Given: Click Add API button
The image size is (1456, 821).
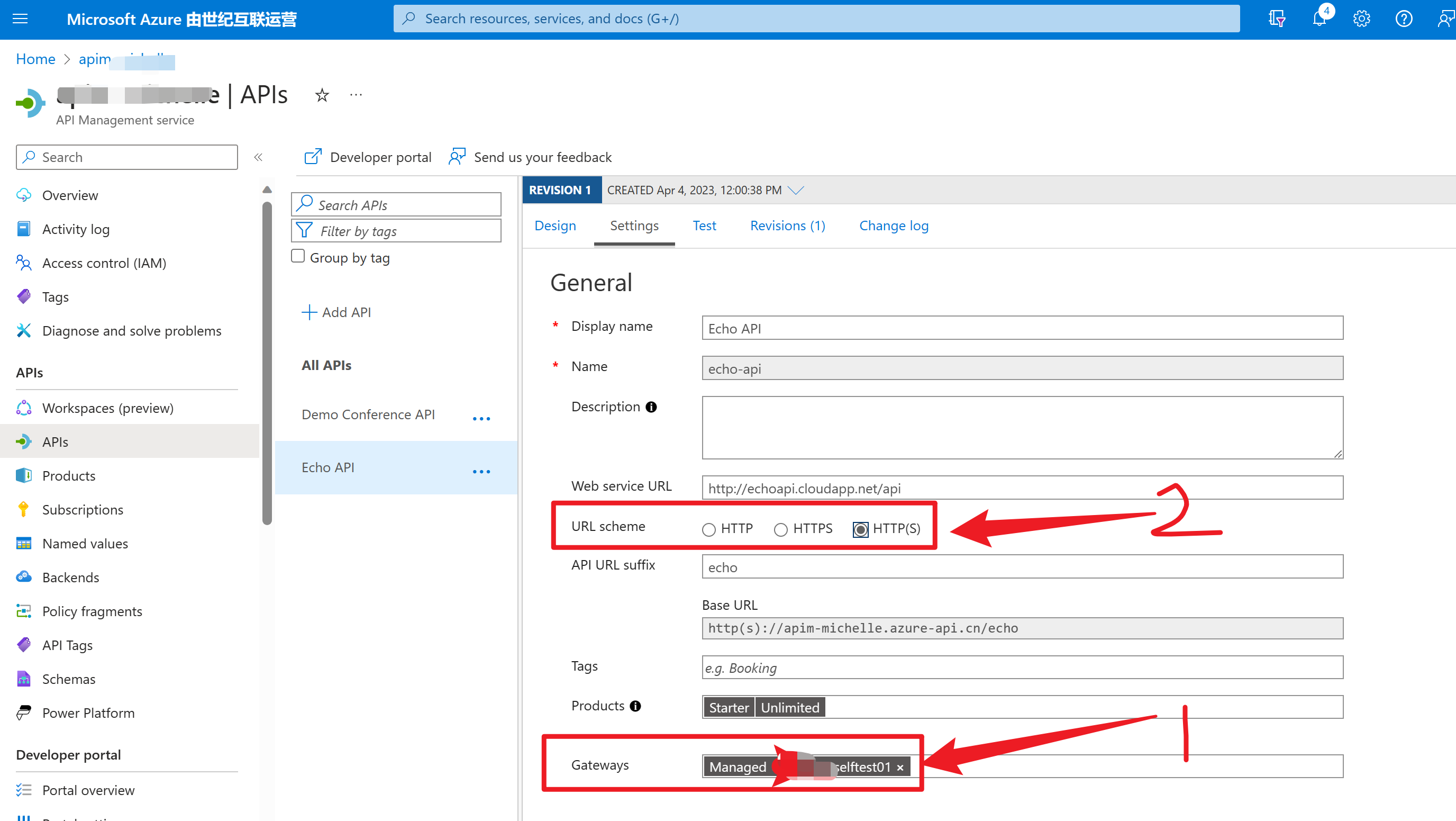Looking at the screenshot, I should pos(337,312).
